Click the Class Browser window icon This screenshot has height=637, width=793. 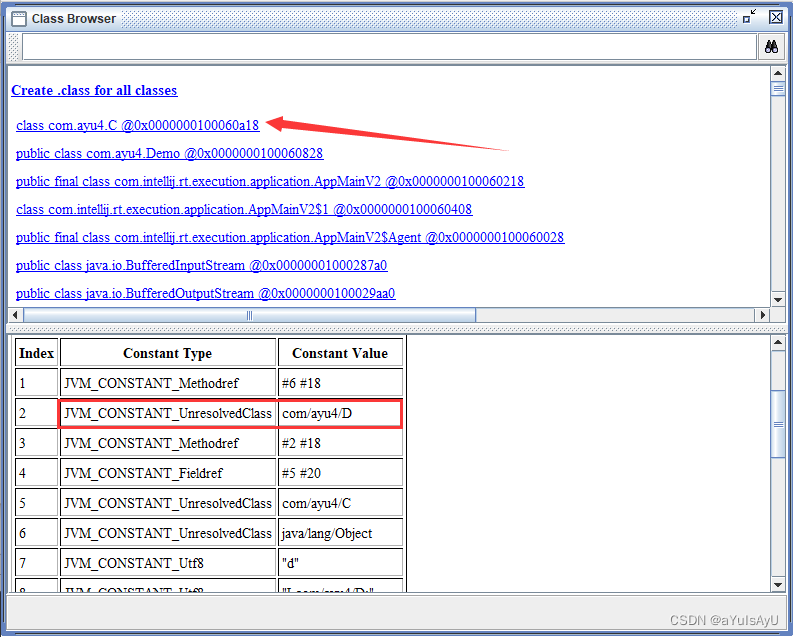18,19
